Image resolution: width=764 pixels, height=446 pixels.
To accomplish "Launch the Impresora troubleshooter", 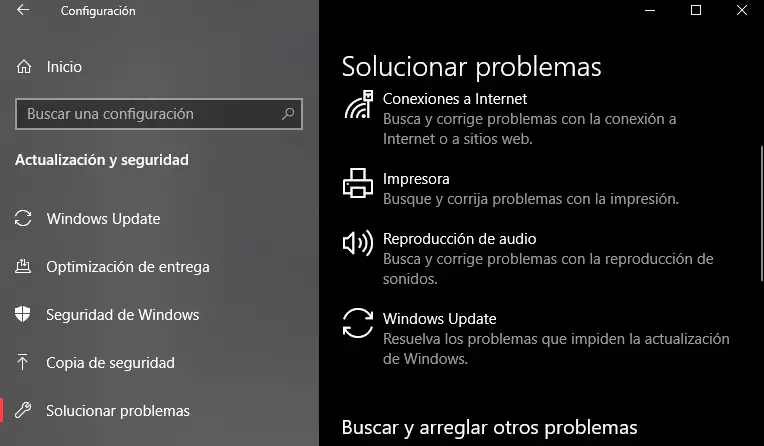I will [x=416, y=179].
